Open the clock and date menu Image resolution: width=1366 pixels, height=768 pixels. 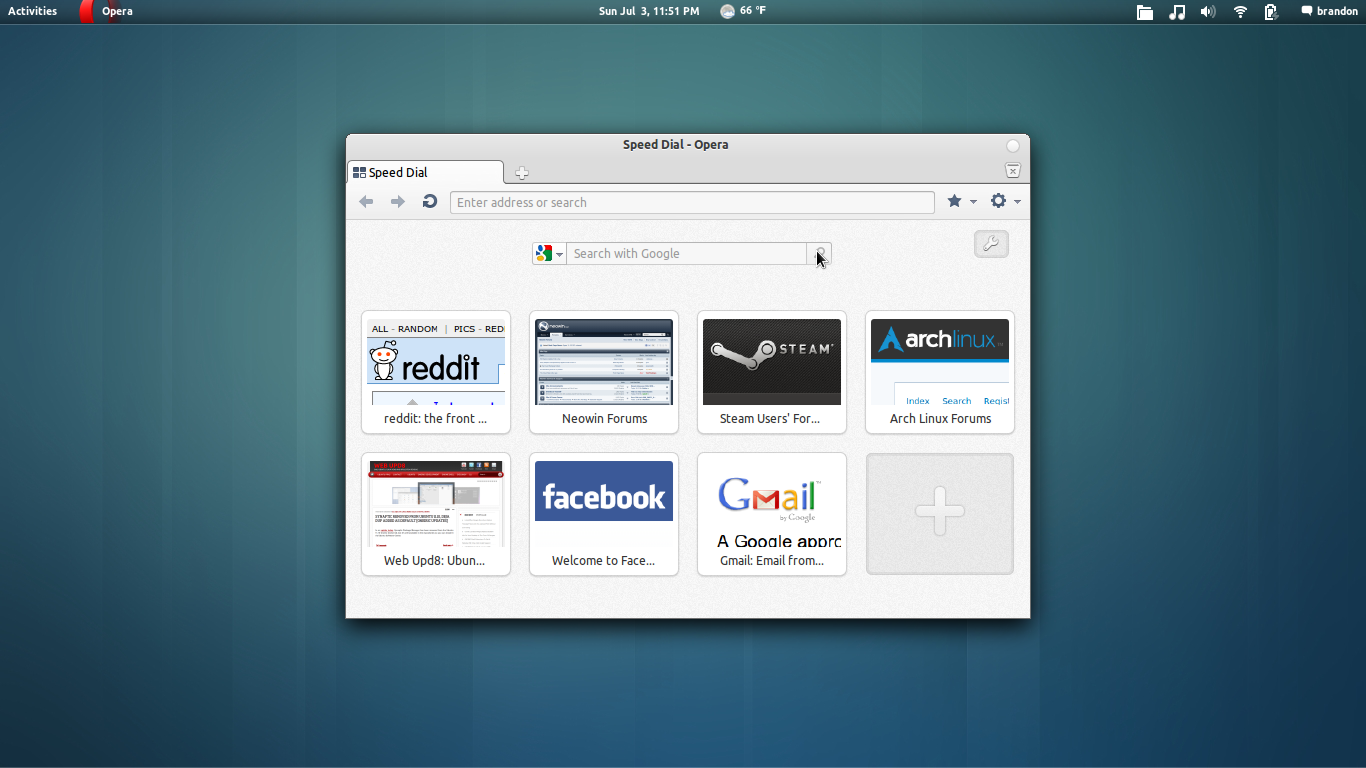[649, 11]
